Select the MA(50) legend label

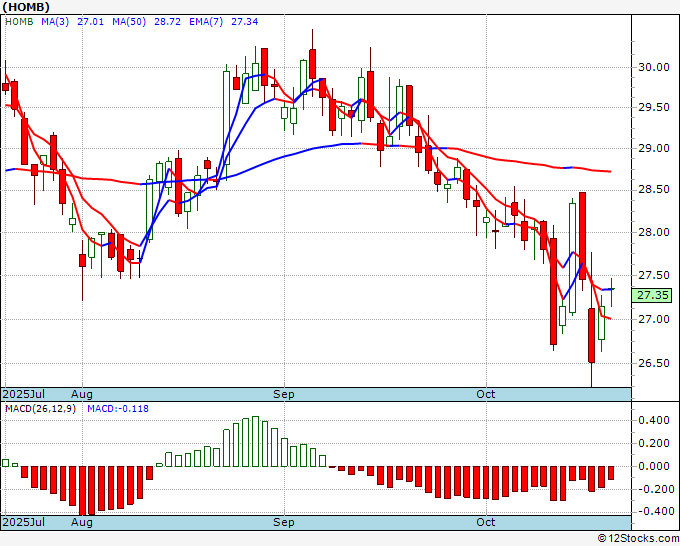tap(129, 22)
